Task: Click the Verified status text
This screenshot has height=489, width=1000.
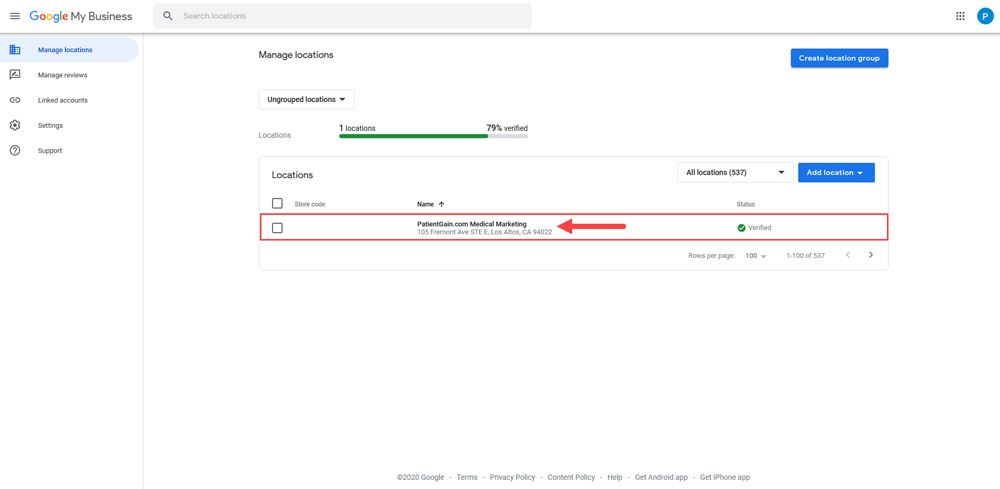Action: point(760,228)
